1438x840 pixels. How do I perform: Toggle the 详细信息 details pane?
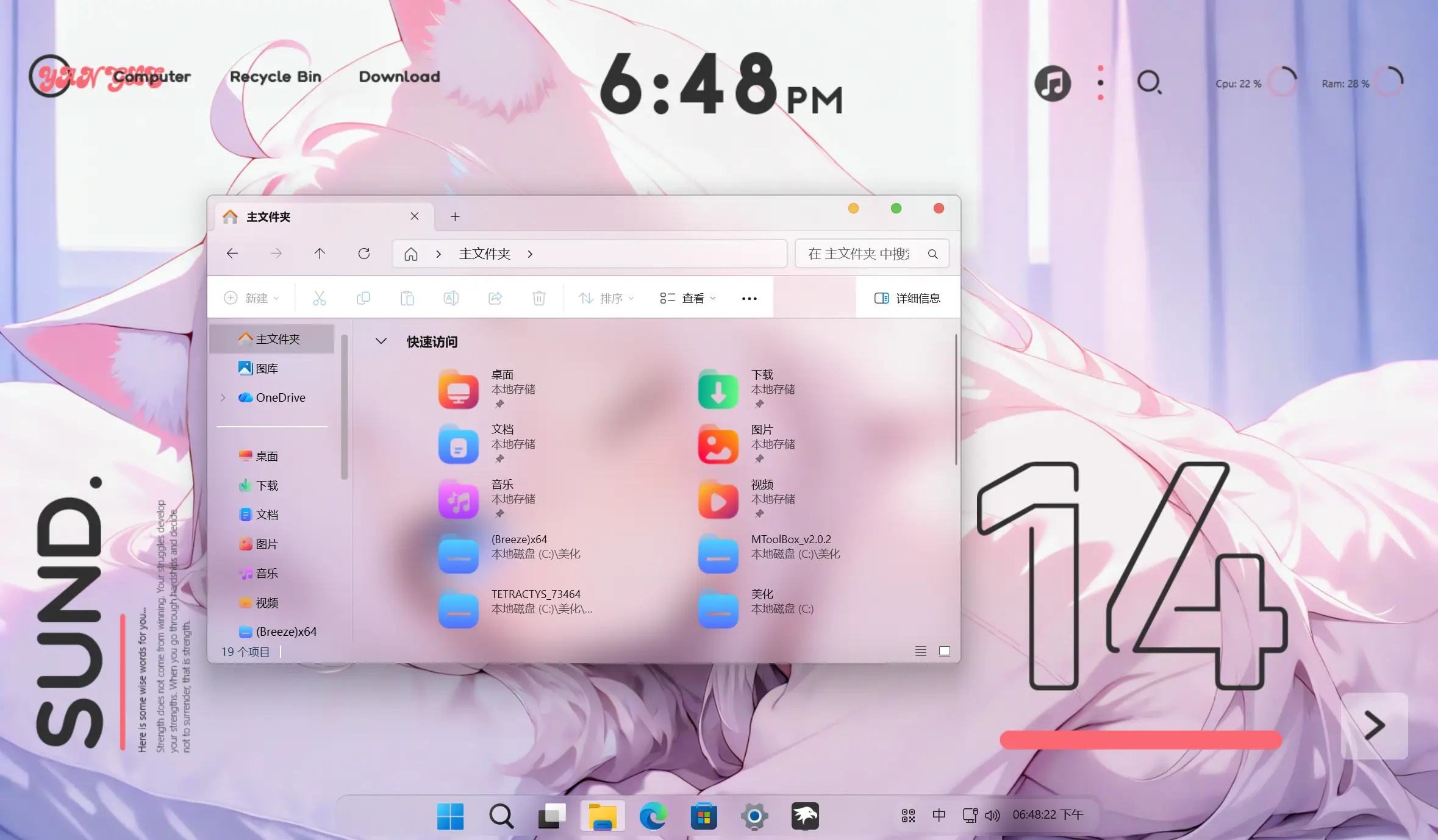coord(907,298)
